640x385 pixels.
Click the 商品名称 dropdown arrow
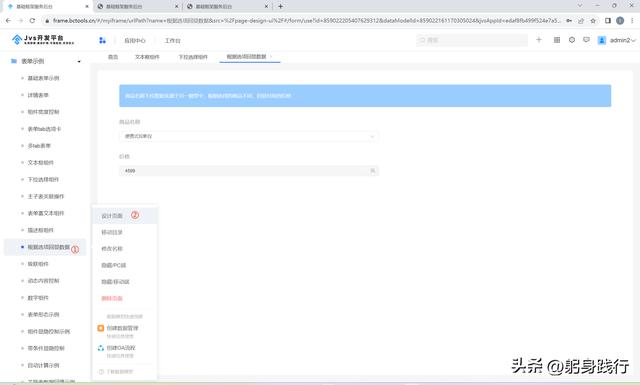pos(372,136)
